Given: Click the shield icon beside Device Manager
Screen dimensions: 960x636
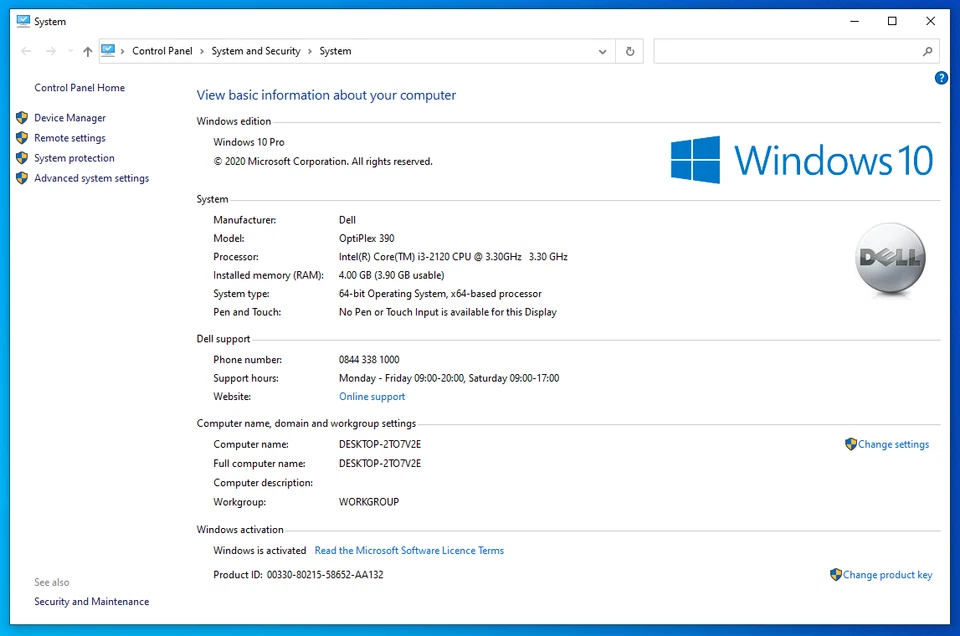Looking at the screenshot, I should [22, 118].
